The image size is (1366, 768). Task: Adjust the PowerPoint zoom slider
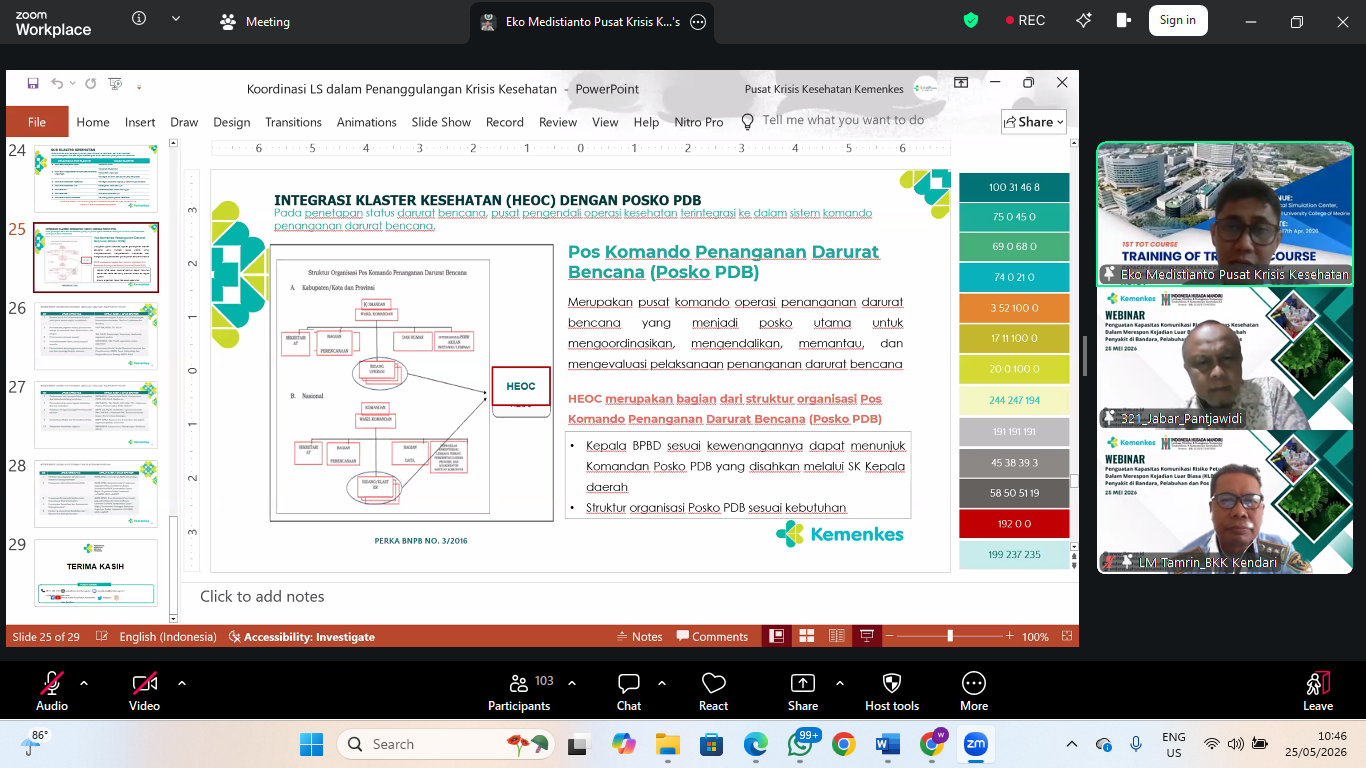coord(950,636)
